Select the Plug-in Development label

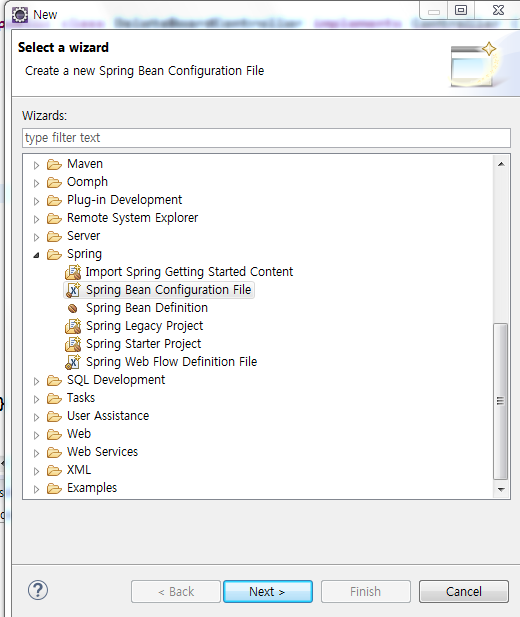click(124, 200)
